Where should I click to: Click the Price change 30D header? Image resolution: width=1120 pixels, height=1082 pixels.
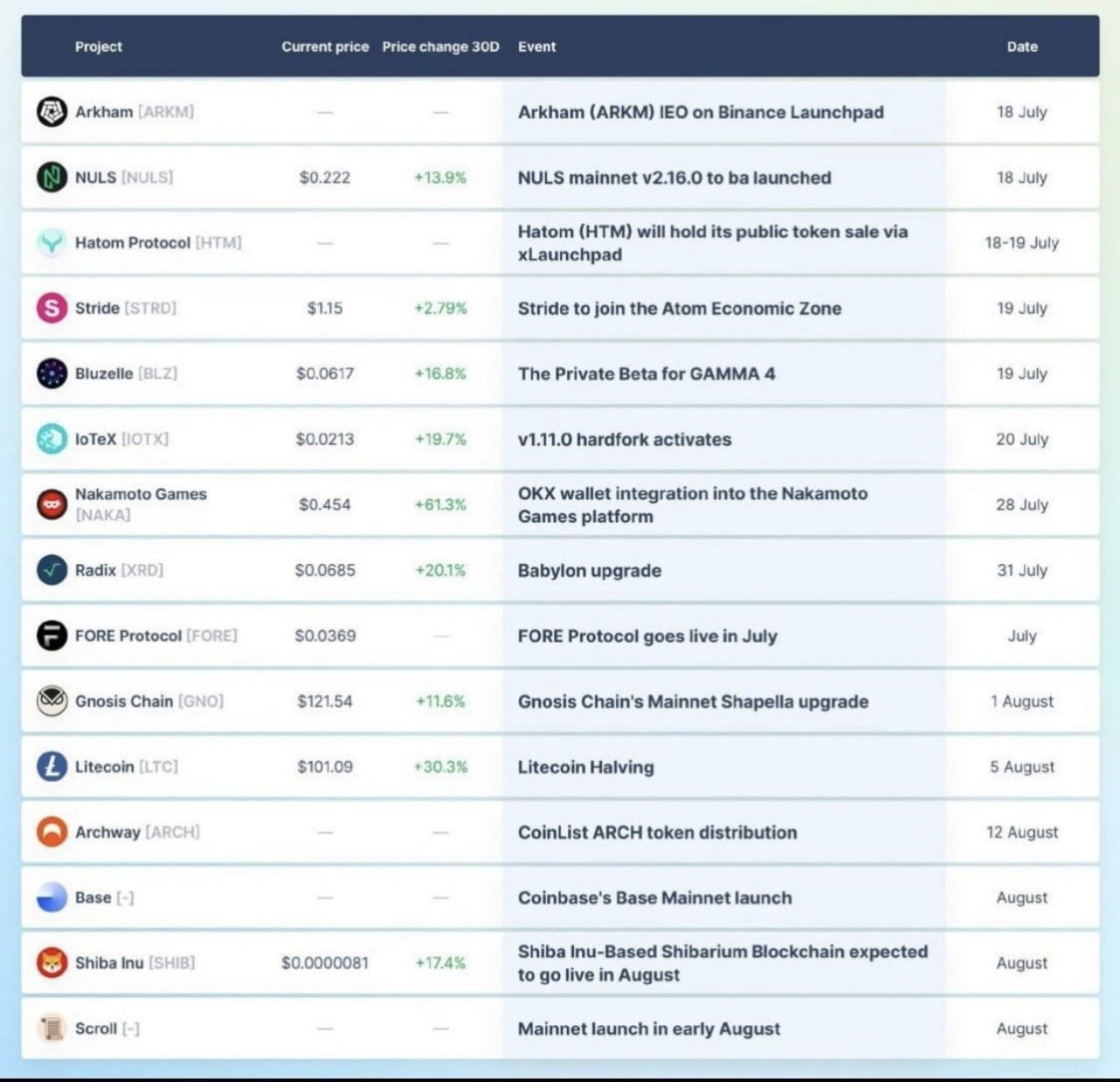(x=440, y=46)
